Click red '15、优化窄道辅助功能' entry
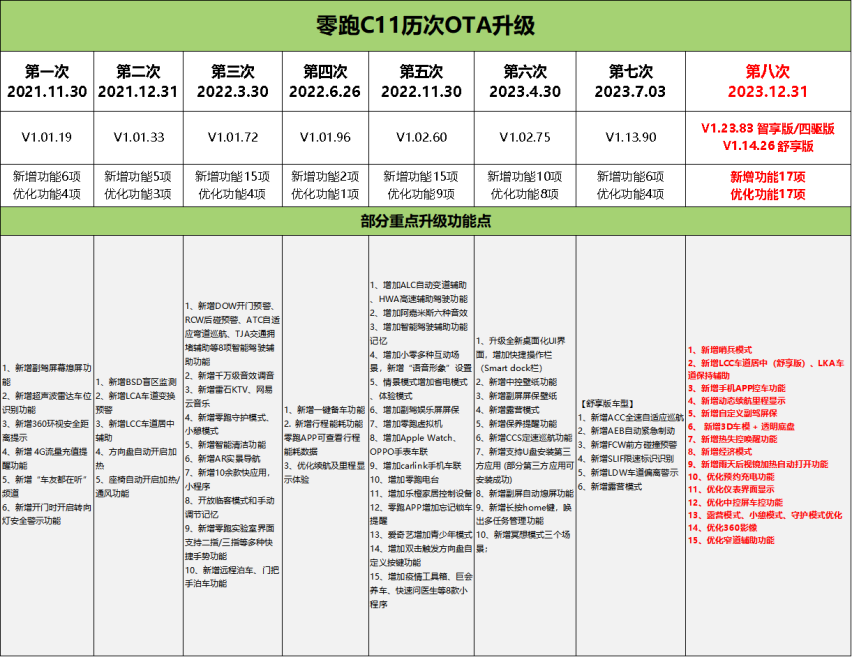This screenshot has width=852, height=657. tap(731, 540)
